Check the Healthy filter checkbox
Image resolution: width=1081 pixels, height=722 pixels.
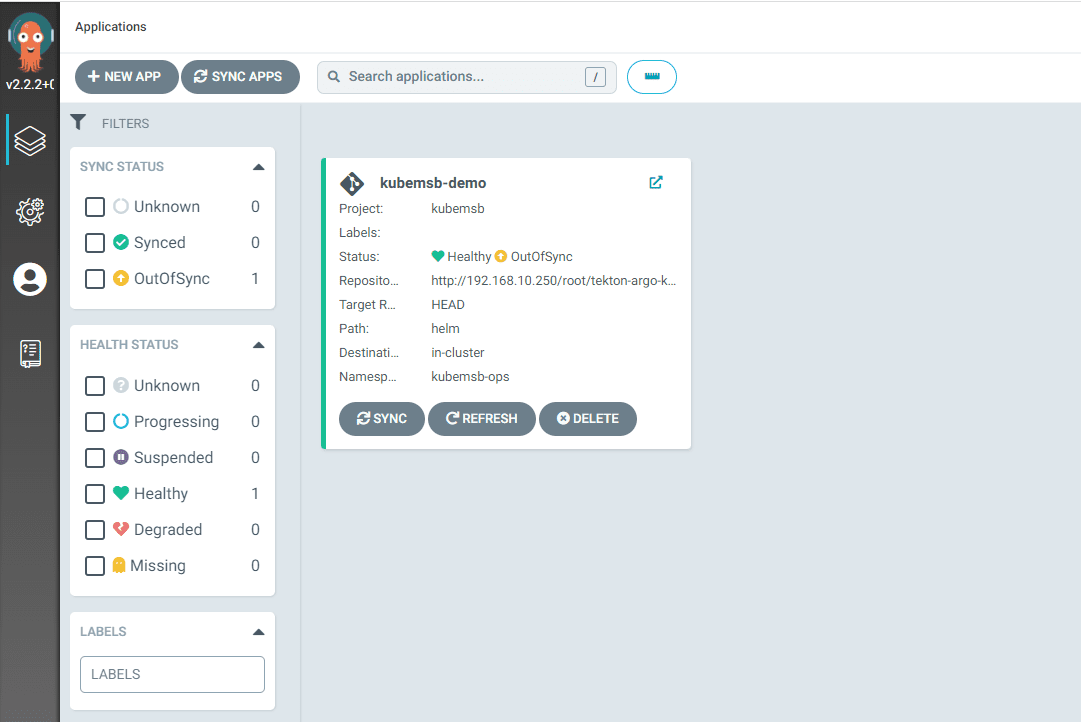94,494
